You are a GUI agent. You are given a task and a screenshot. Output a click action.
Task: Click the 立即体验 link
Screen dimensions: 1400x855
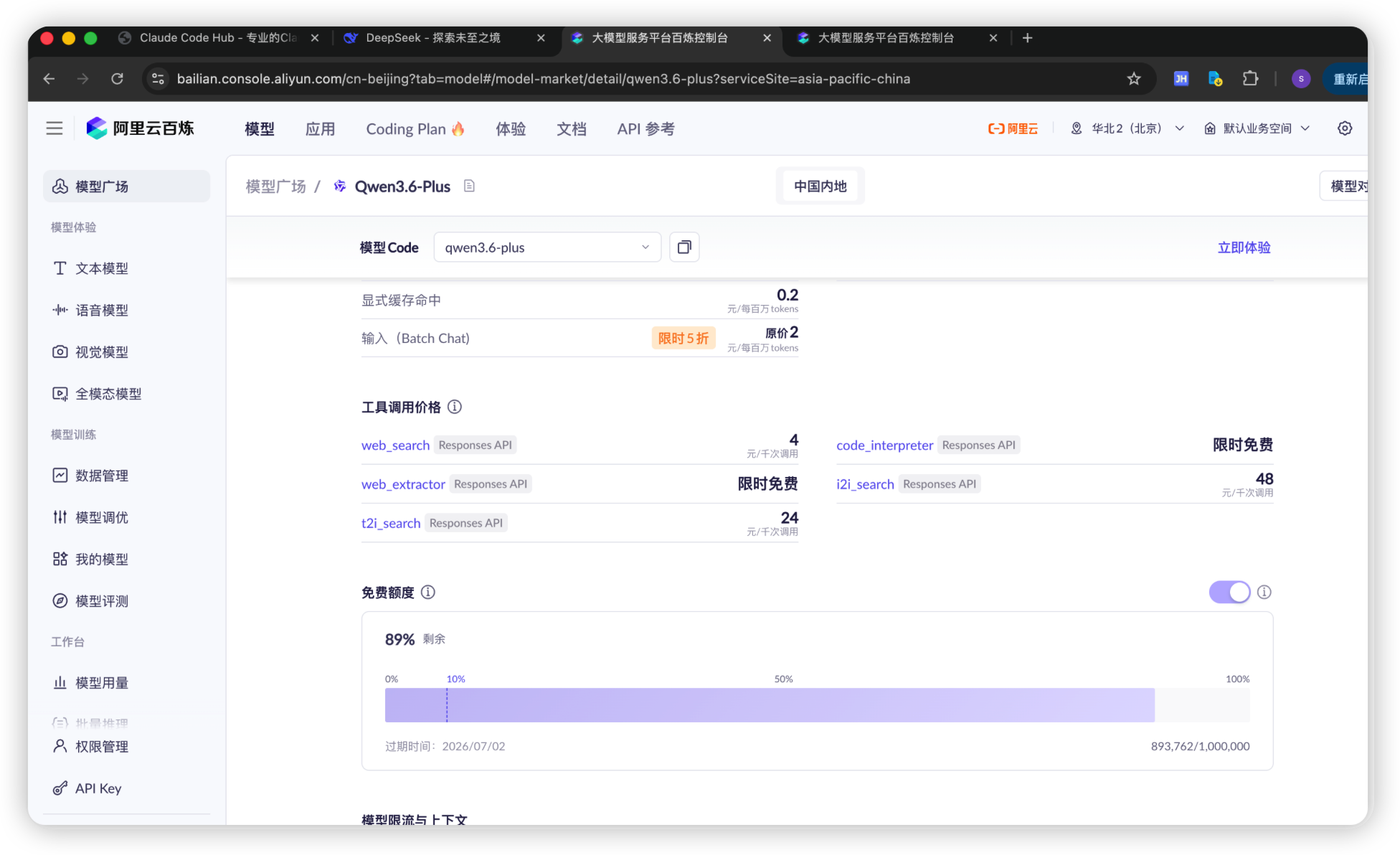1244,247
